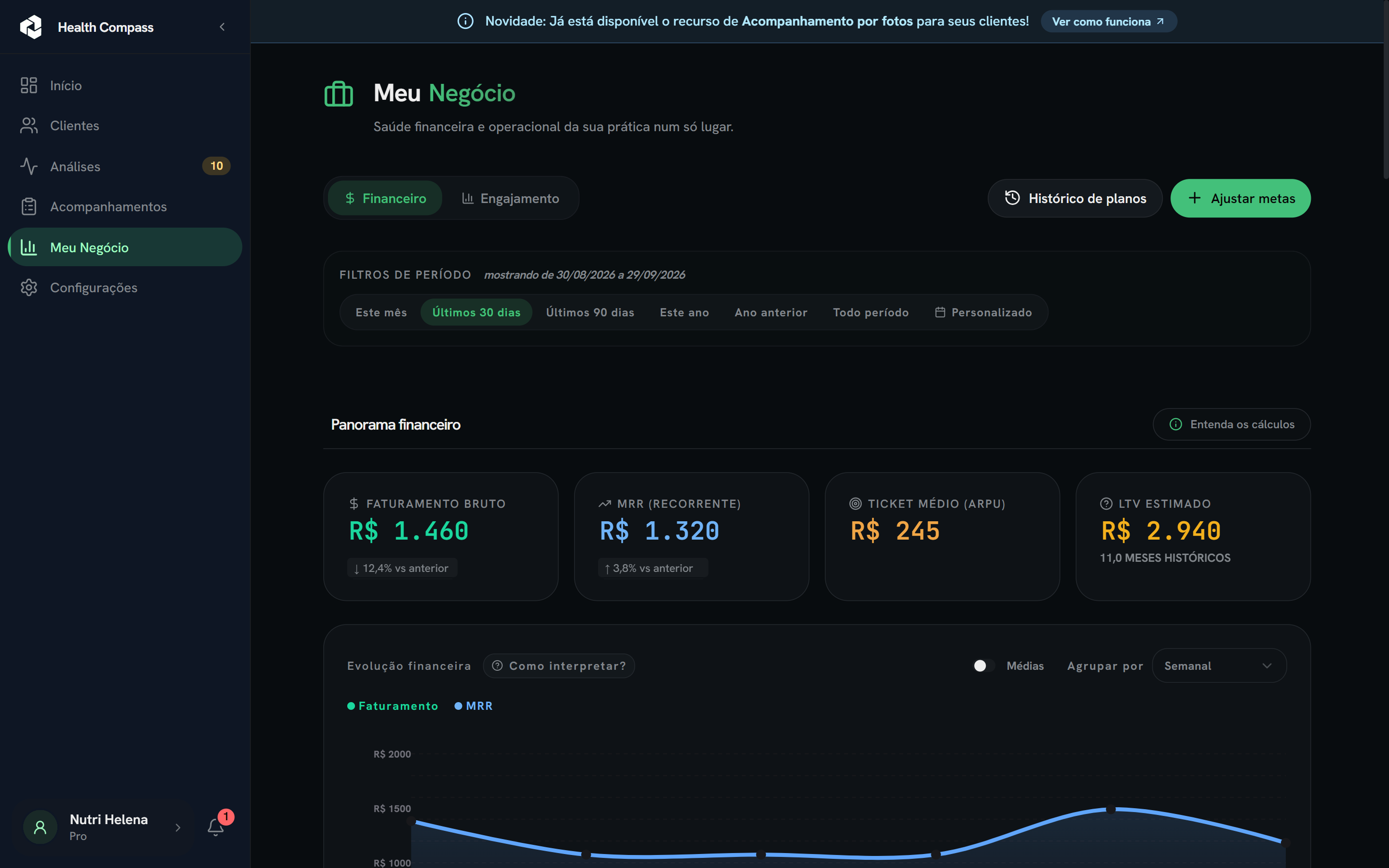Click the notification bell icon

point(216,827)
